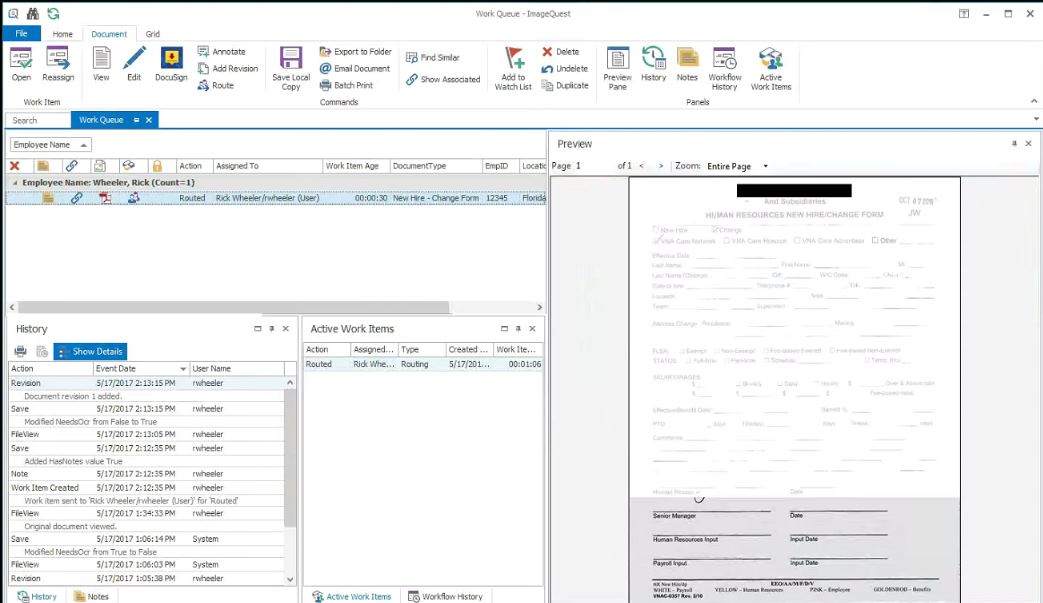Close the Work Queue tab
The image size is (1043, 603).
[x=149, y=120]
